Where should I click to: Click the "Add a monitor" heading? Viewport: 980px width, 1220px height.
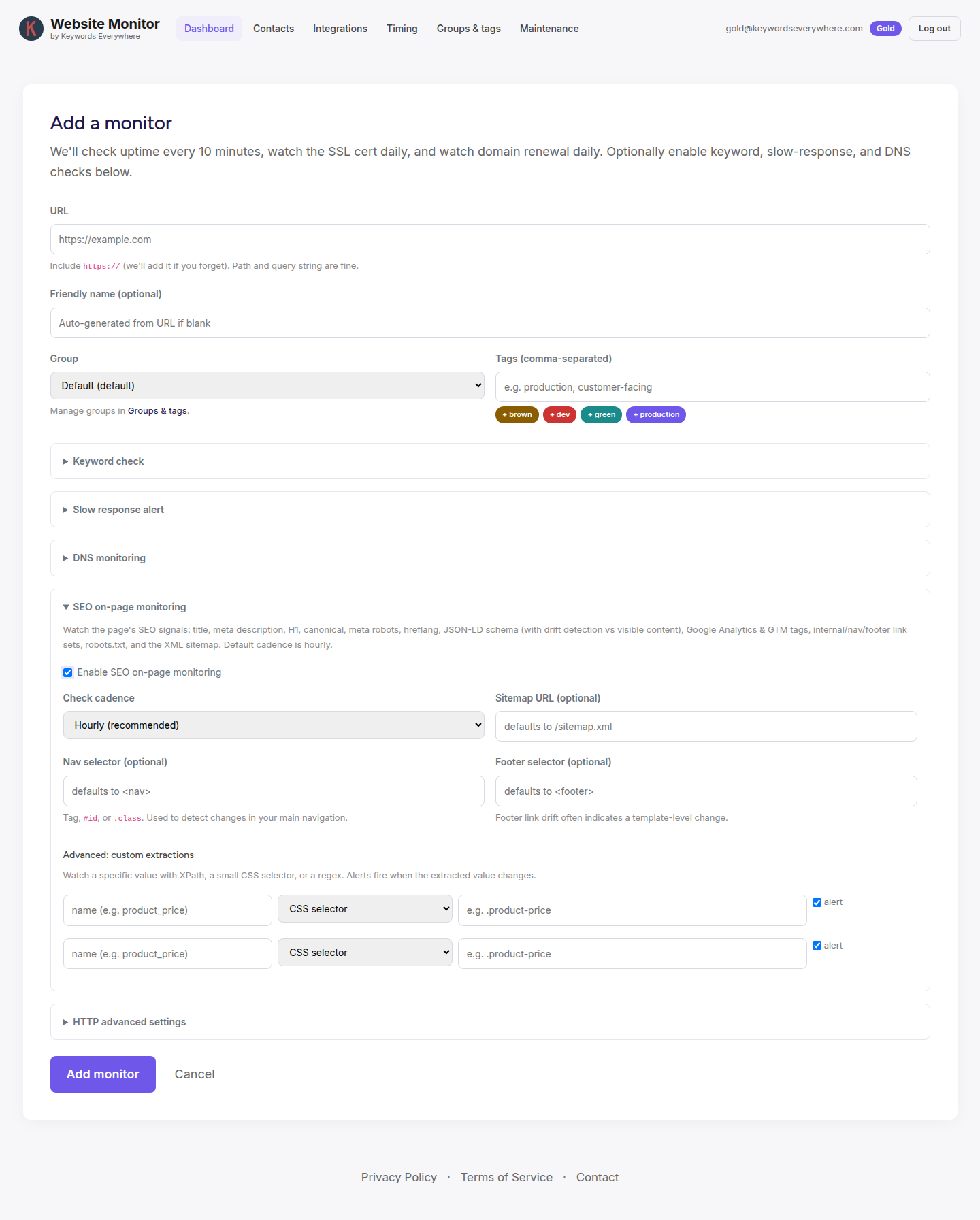(x=111, y=123)
